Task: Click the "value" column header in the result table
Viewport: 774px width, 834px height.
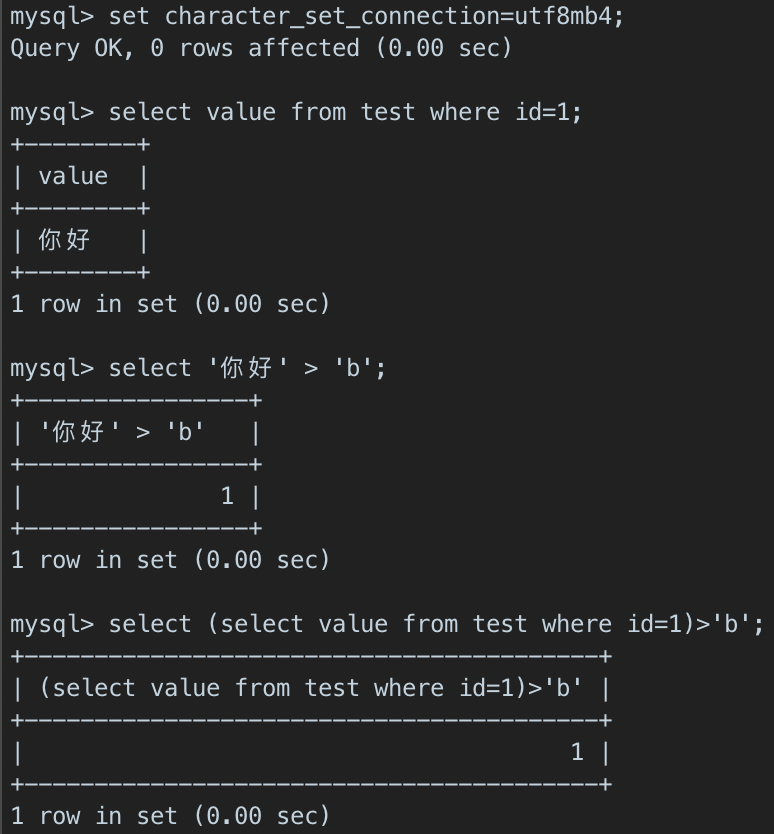Action: [73, 177]
